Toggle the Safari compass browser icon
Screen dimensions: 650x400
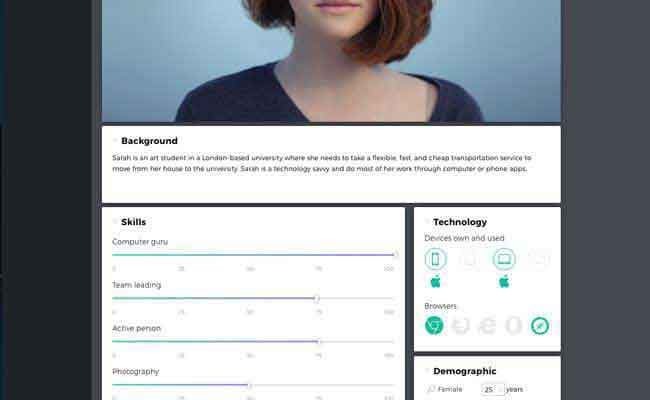click(540, 325)
